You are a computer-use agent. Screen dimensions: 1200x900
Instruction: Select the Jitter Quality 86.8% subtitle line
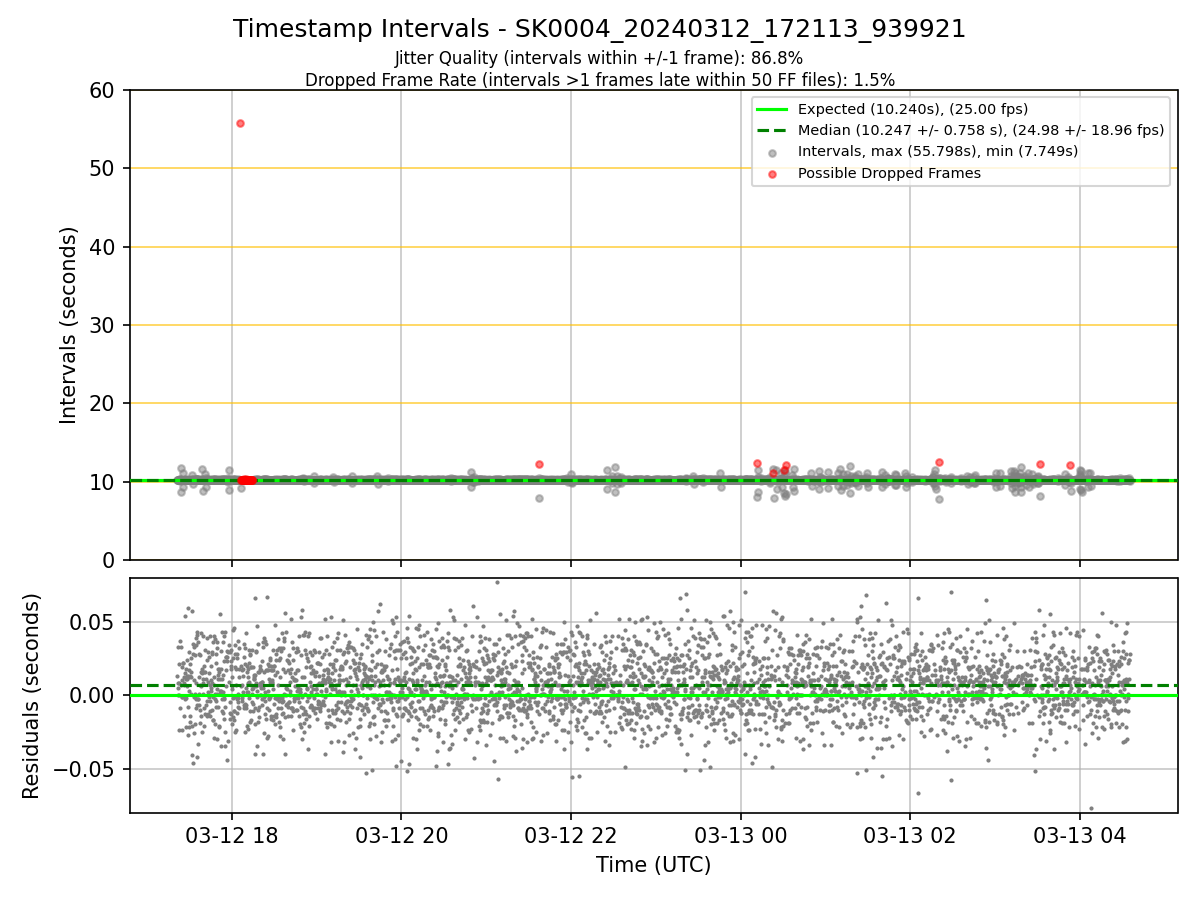coord(599,58)
